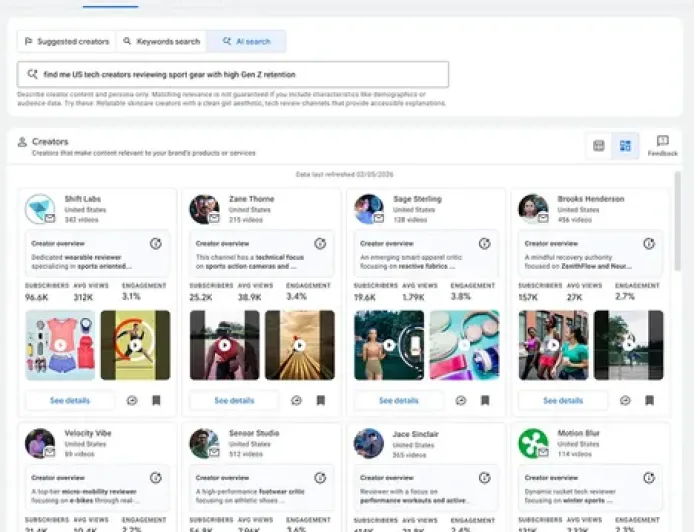Click the Motion Blur creator name
The image size is (694, 532).
pos(578,433)
